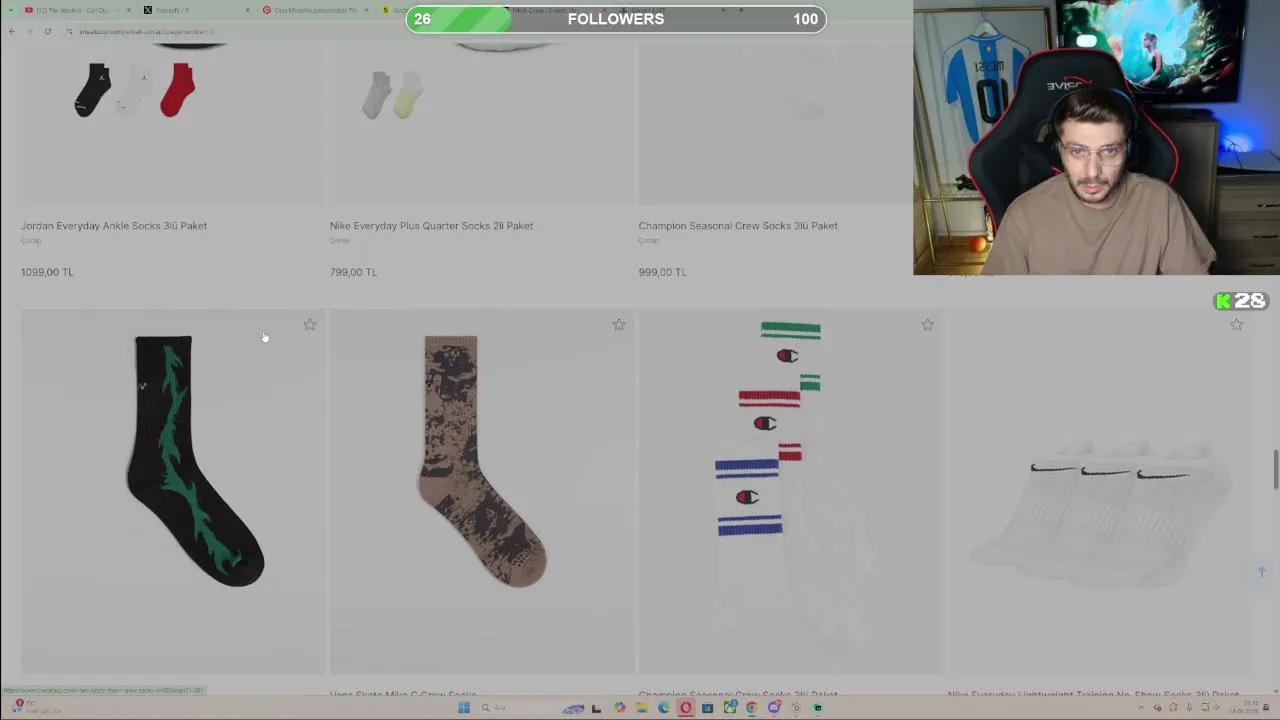Open Microsoft Edge from taskbar
The height and width of the screenshot is (720, 1280).
click(x=664, y=708)
